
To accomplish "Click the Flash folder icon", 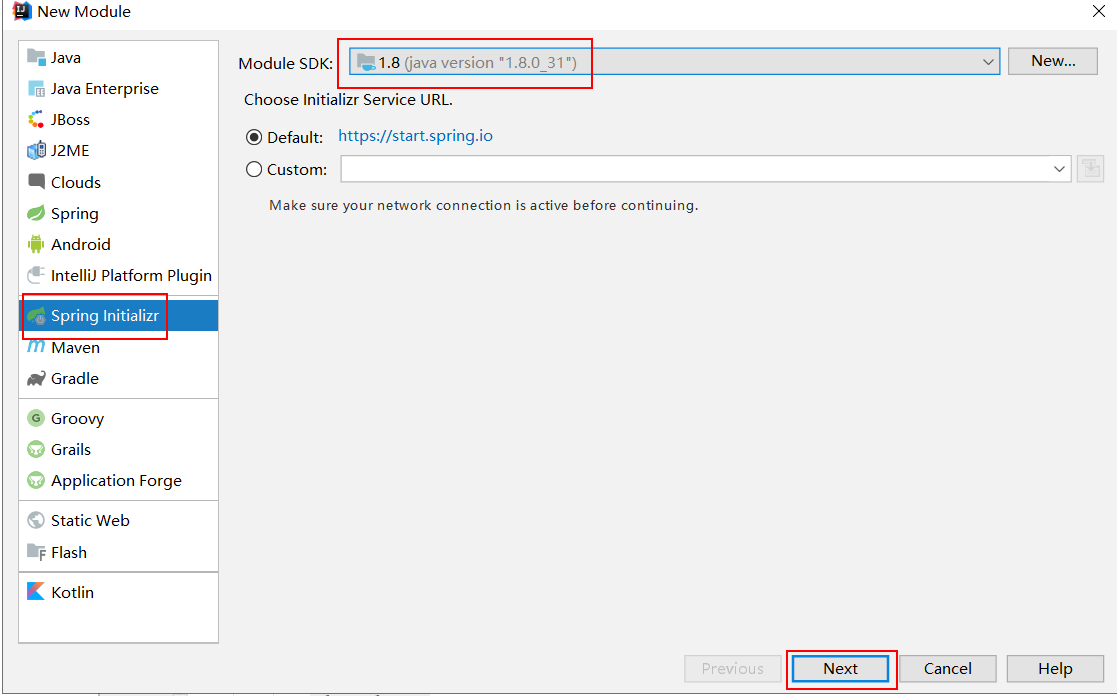I will (36, 552).
